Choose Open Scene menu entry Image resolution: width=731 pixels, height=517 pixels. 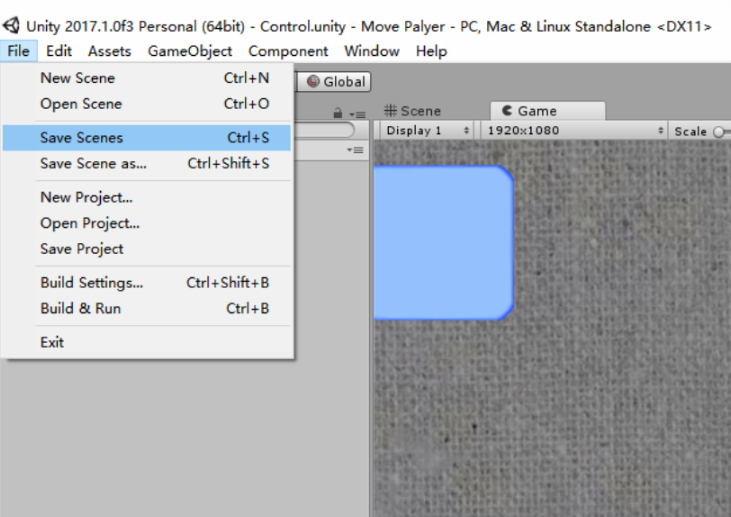(x=147, y=103)
